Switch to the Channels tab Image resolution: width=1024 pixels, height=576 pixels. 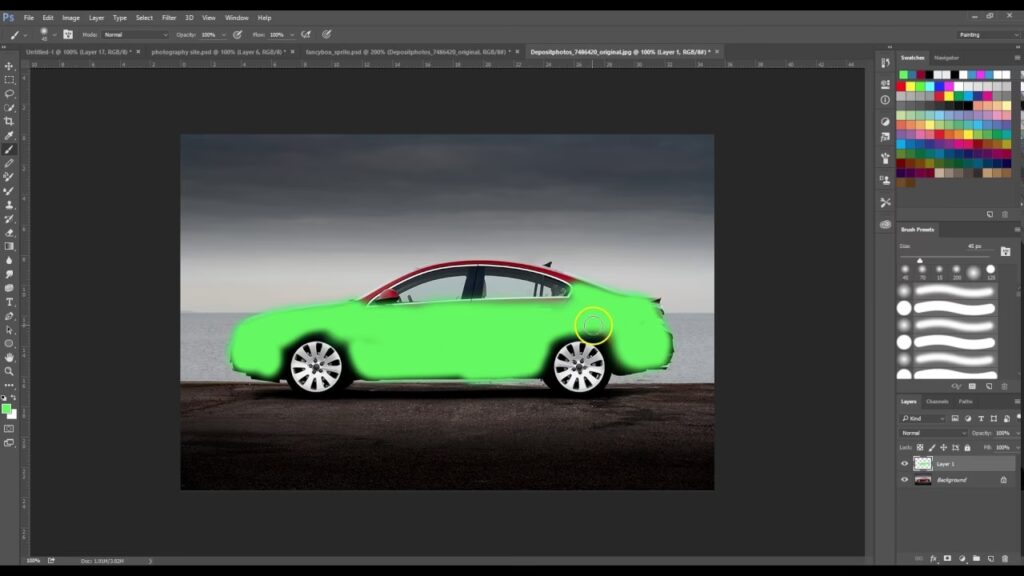(937, 401)
